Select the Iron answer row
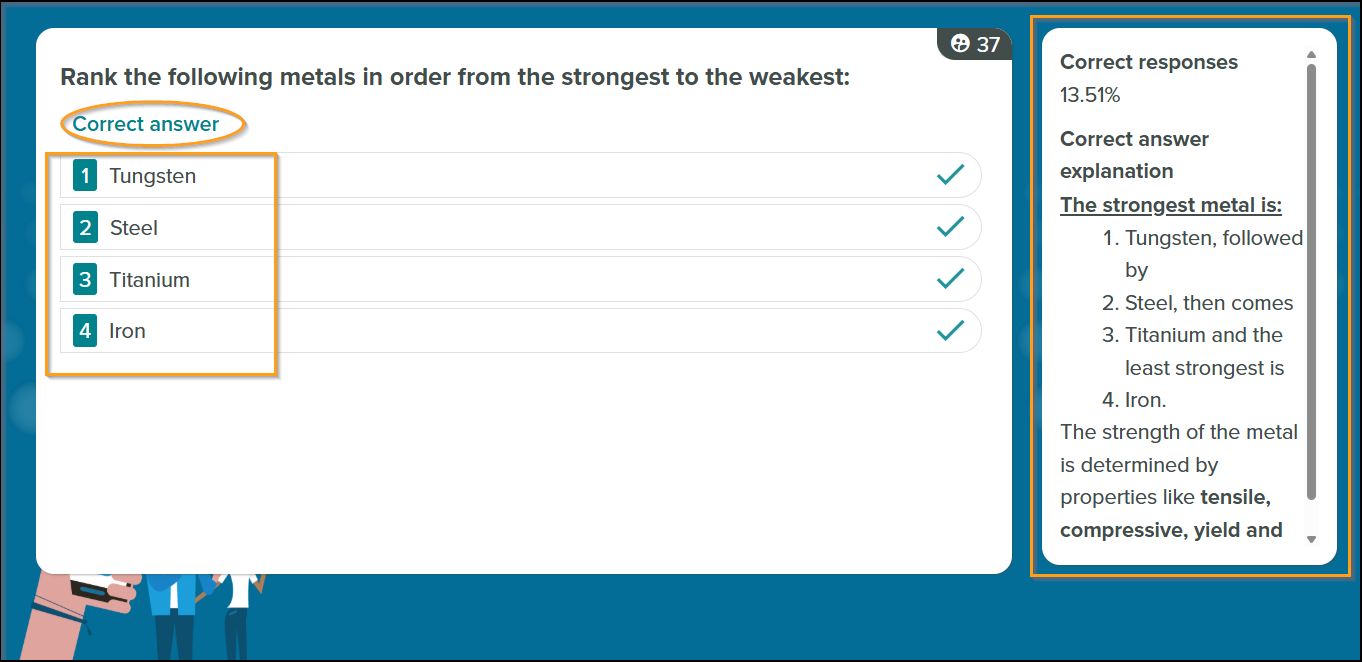 click(x=520, y=331)
